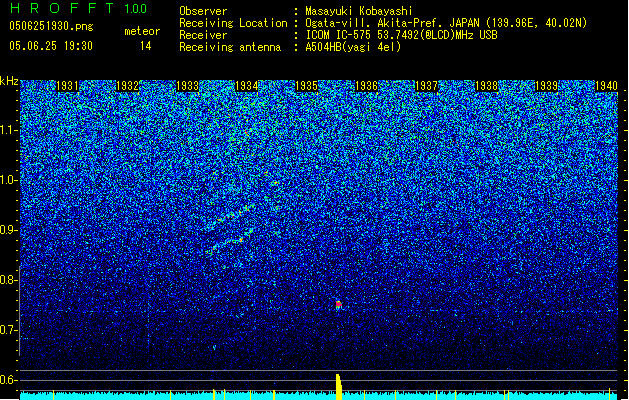This screenshot has width=629, height=400.
Task: Click the 0.7 kHz axis label
Action: click(9, 330)
